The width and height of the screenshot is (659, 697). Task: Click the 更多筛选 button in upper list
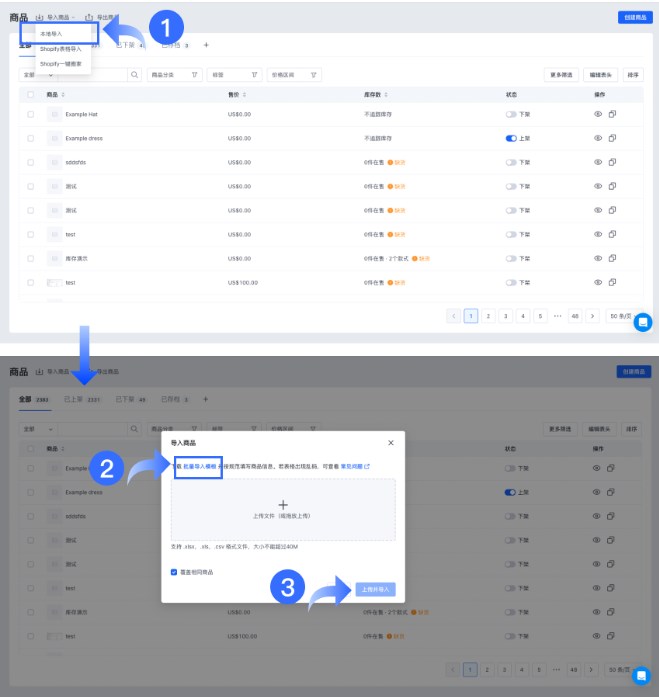tap(561, 75)
